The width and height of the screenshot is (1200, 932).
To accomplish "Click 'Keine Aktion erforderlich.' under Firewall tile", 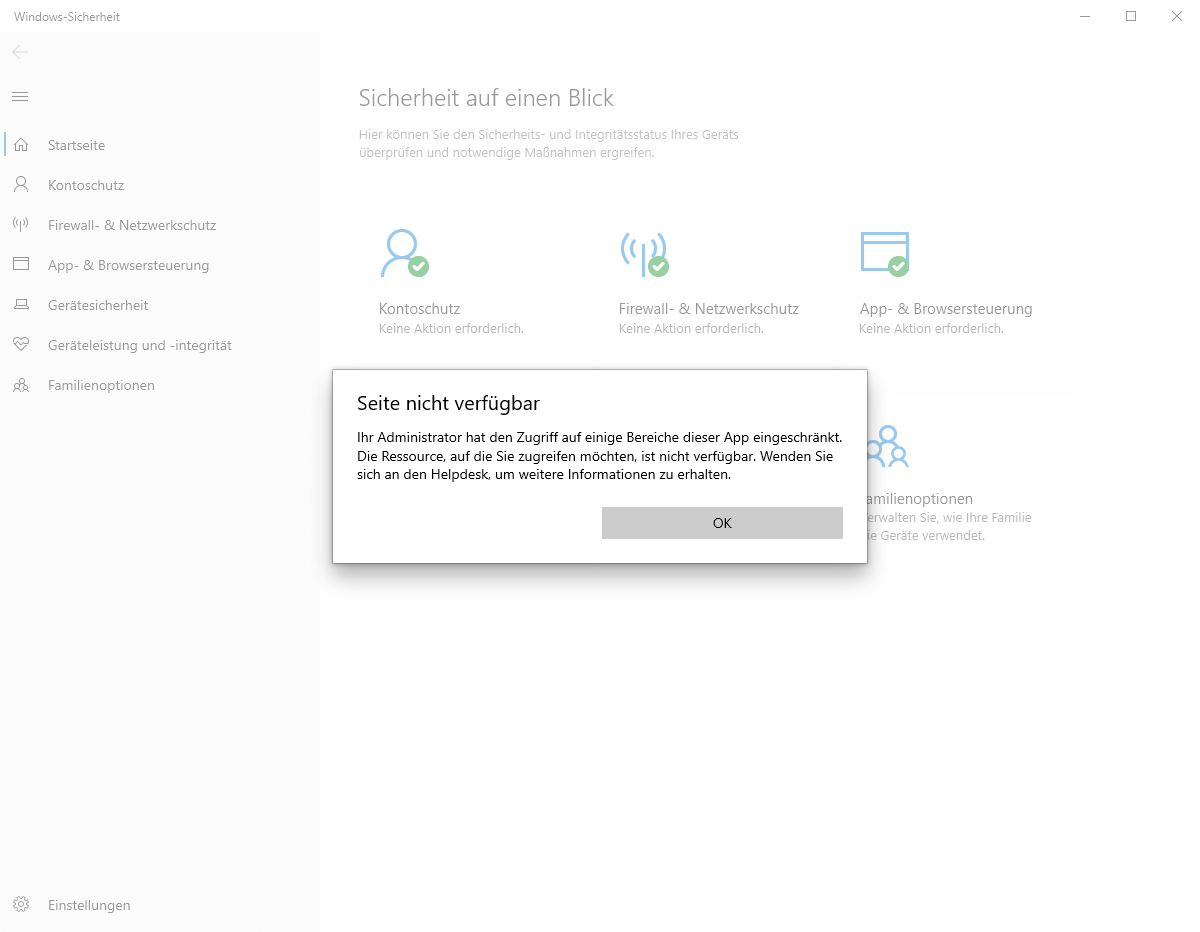I will [691, 329].
